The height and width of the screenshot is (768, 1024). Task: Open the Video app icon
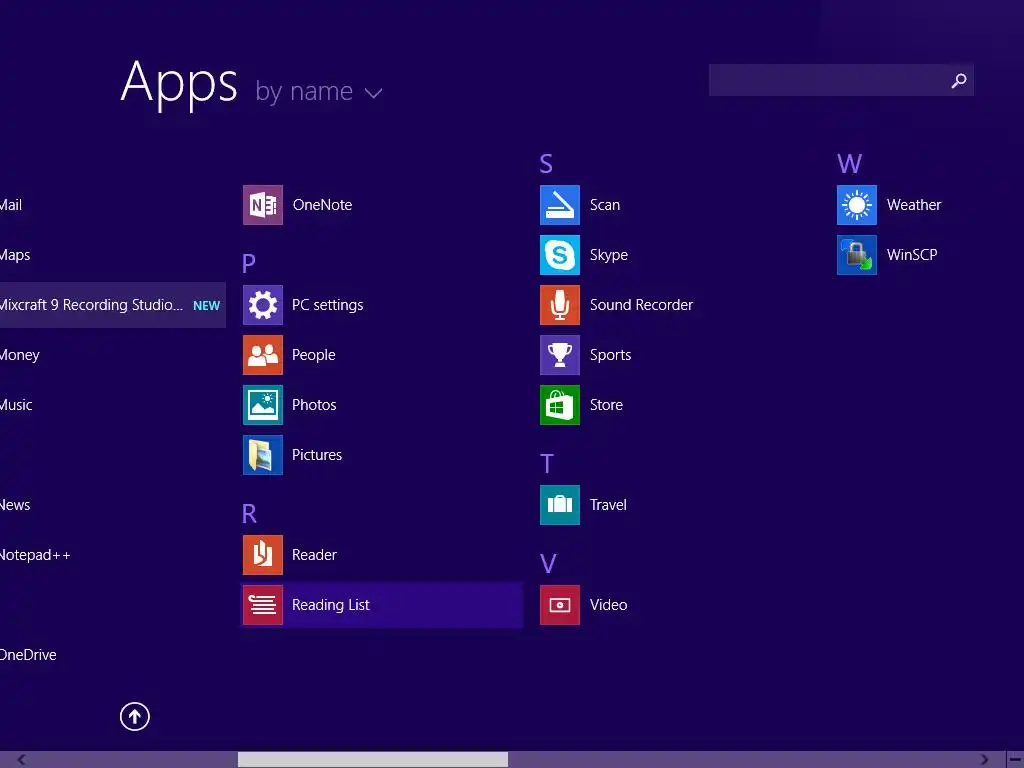pos(560,605)
